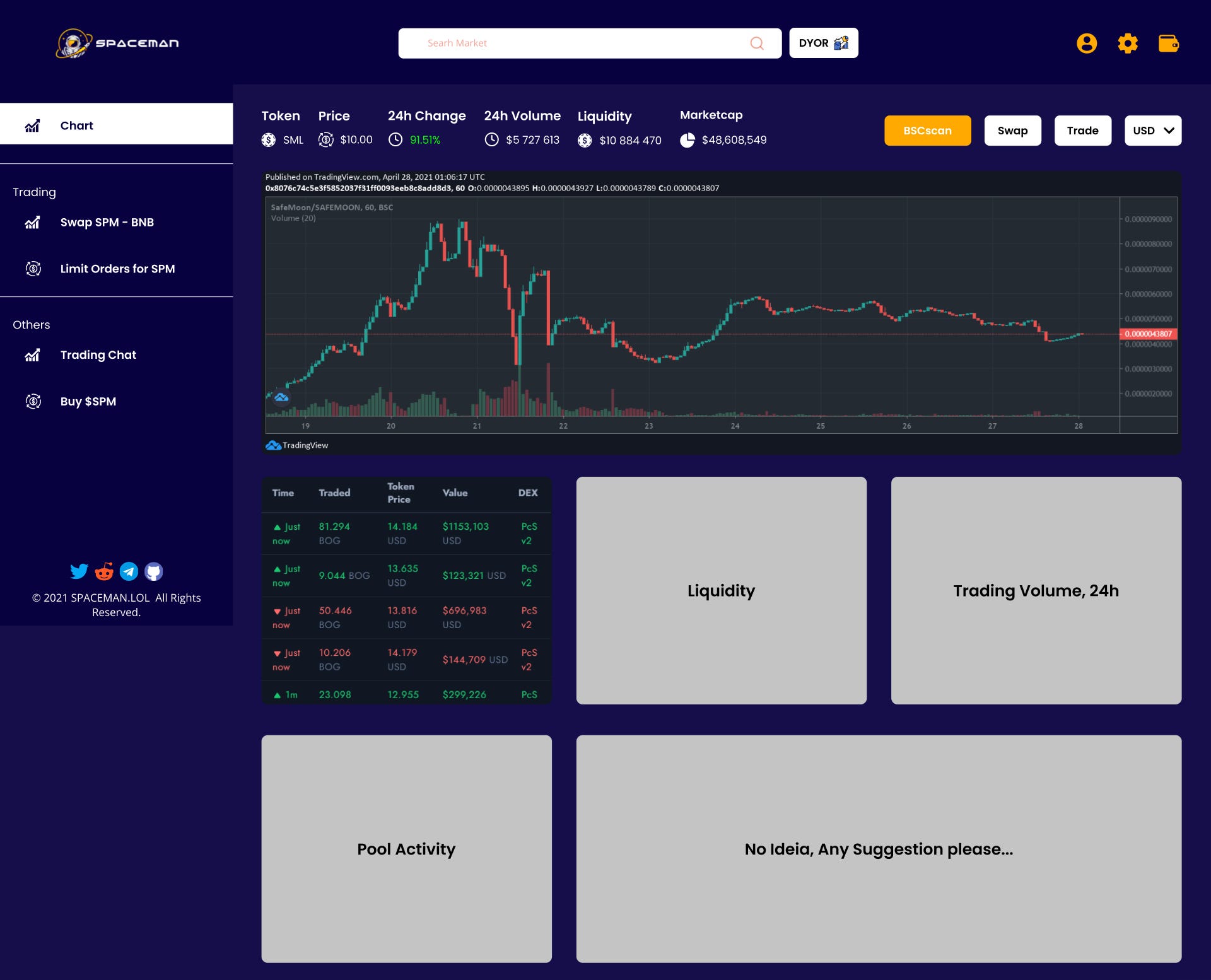This screenshot has height=980, width=1211.
Task: Click the red current price label on chart
Action: click(1149, 334)
